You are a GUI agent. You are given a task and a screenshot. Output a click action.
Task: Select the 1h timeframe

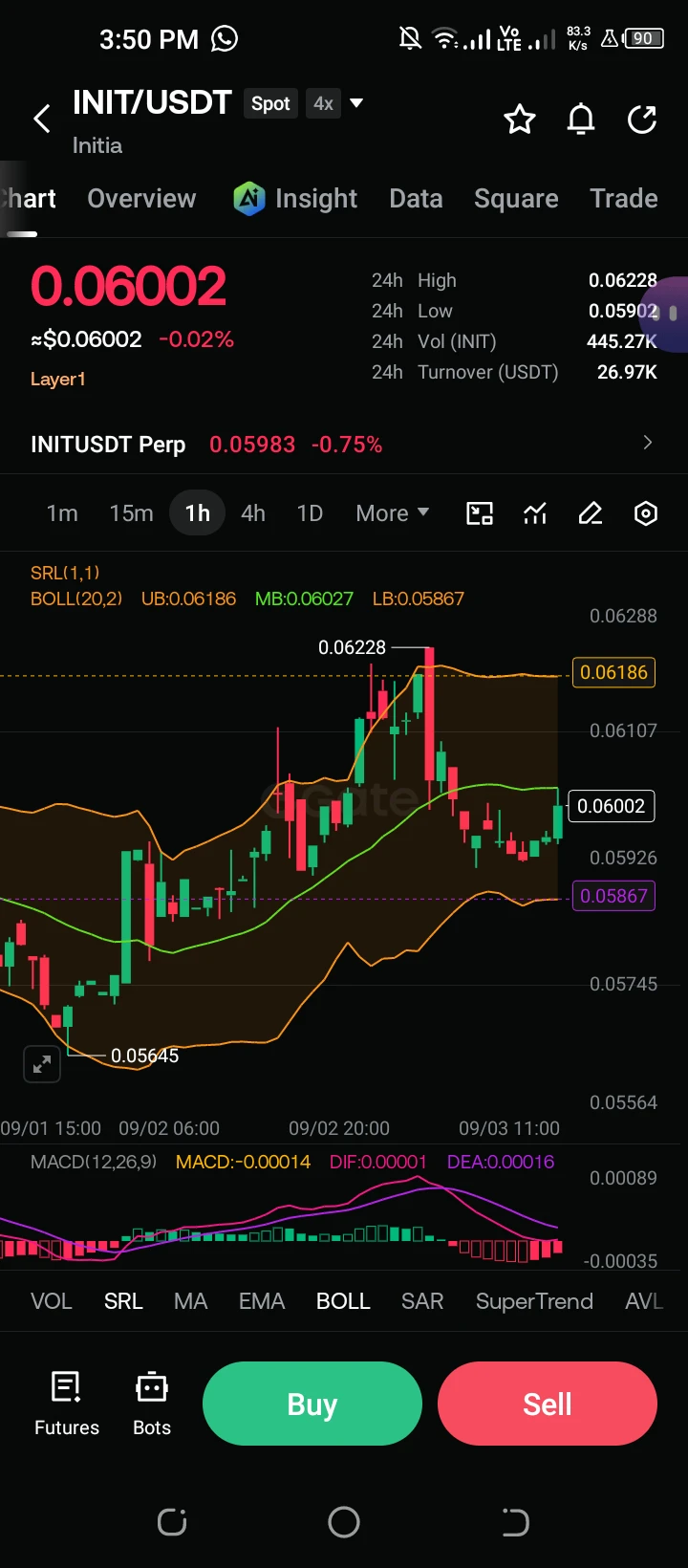click(198, 513)
